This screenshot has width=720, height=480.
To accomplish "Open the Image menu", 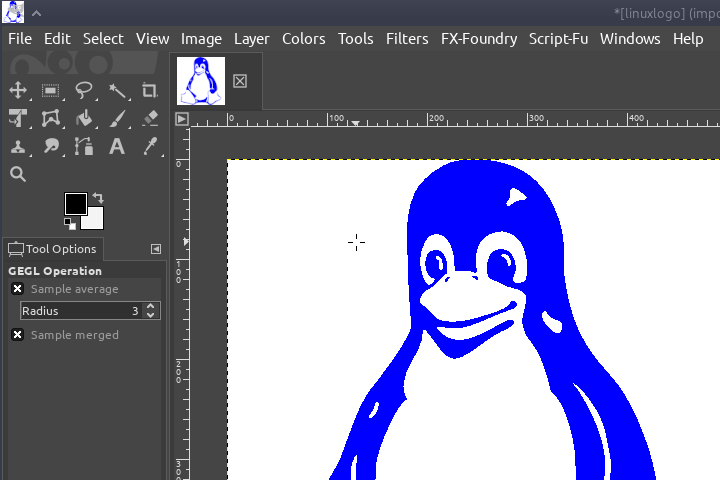I will [201, 39].
